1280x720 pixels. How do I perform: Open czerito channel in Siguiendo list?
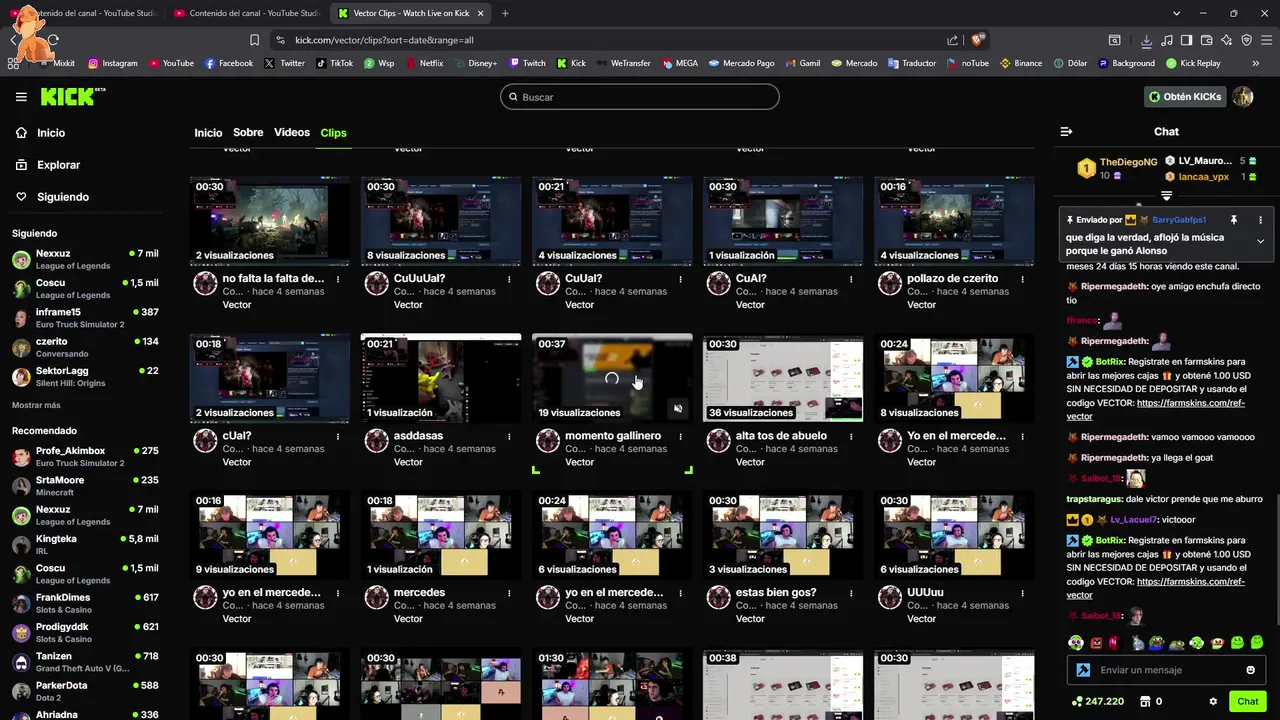[x=85, y=347]
